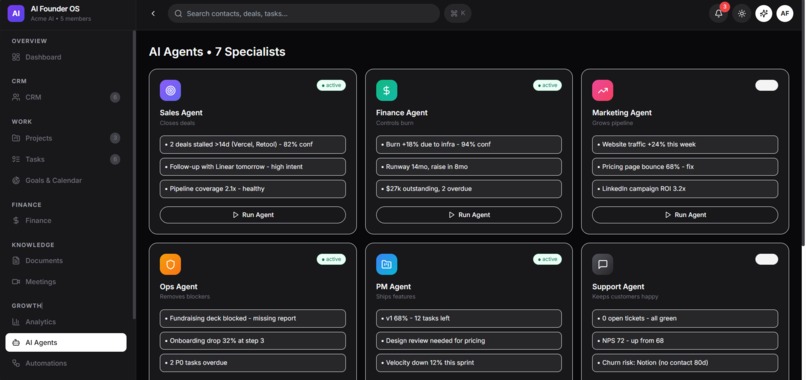
Task: Open the AF user avatar menu
Action: click(784, 13)
